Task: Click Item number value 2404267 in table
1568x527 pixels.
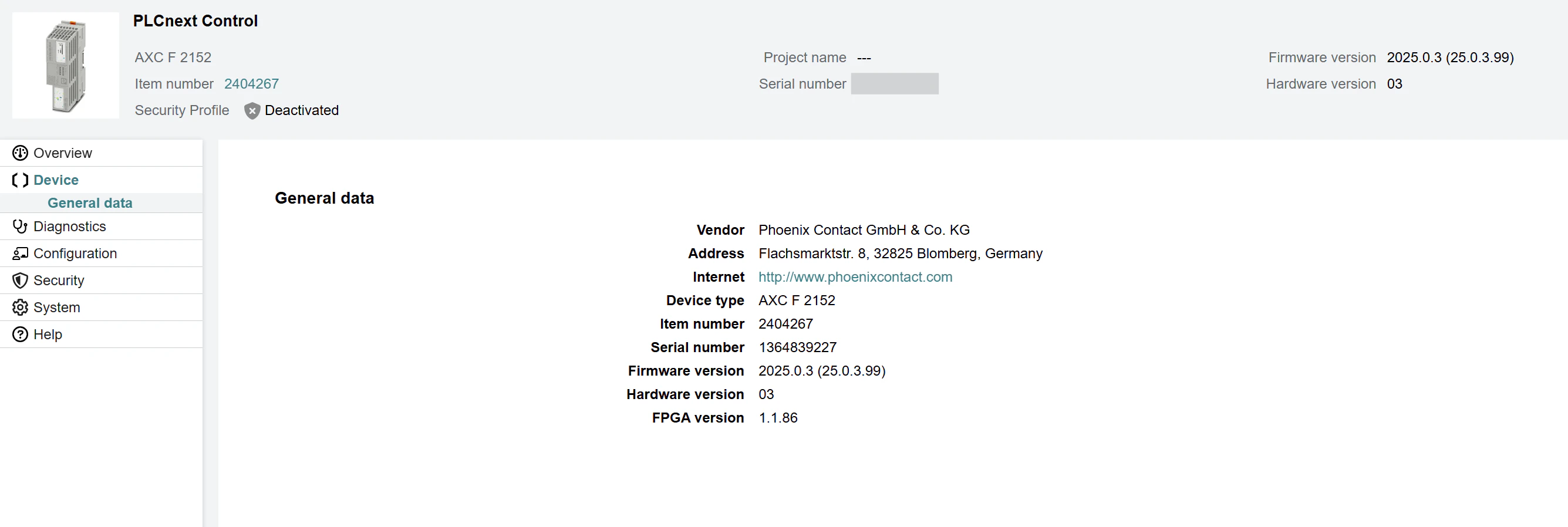Action: (x=786, y=324)
